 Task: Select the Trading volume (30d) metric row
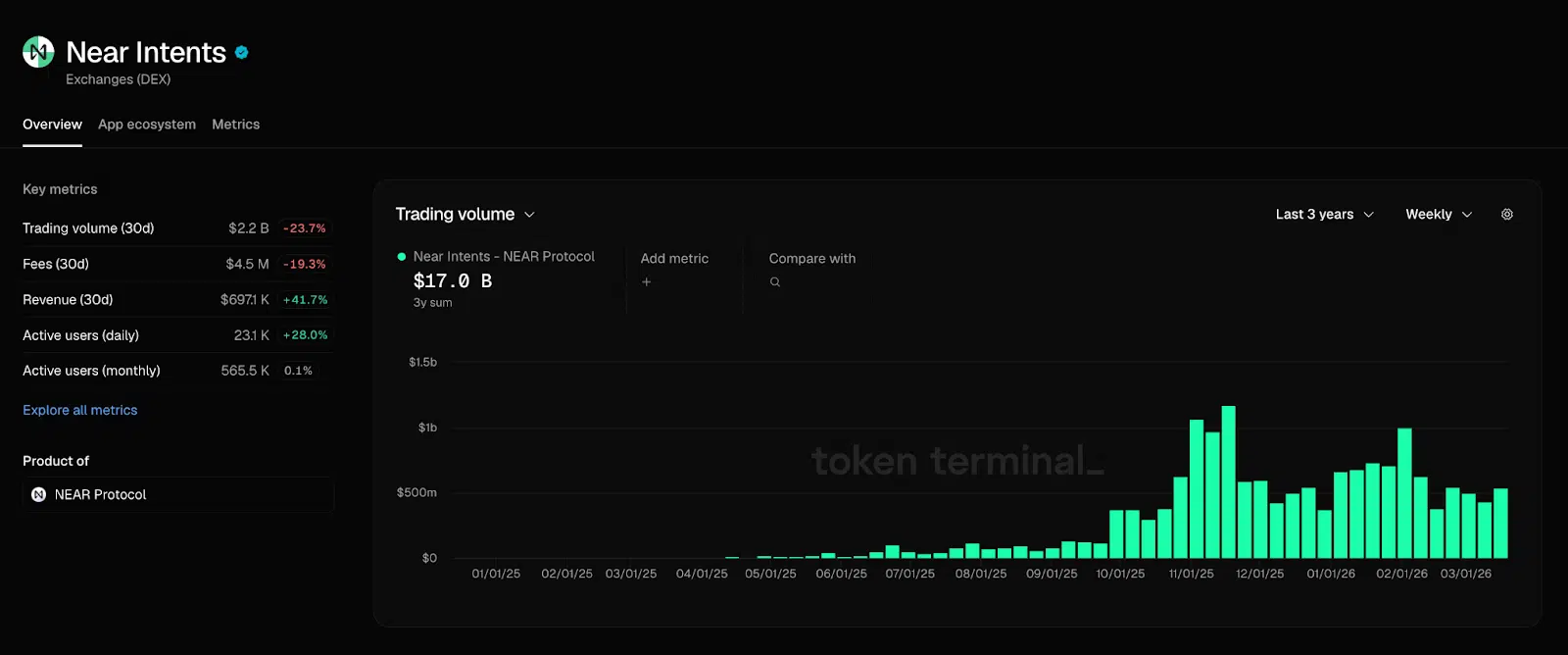[x=176, y=228]
